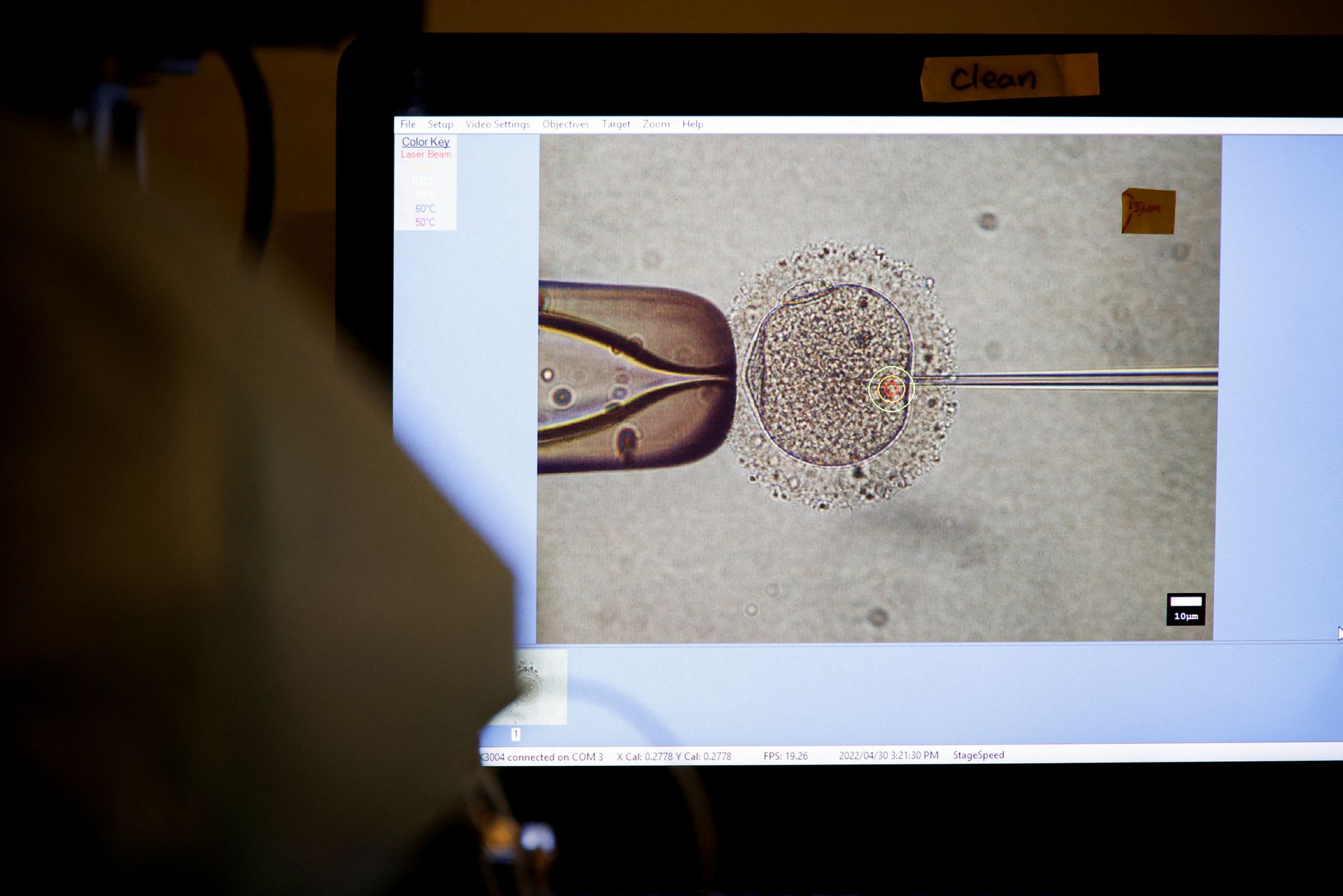
Task: Click the 2022/04/30 3:21:30 PM timestamp
Action: click(x=888, y=755)
